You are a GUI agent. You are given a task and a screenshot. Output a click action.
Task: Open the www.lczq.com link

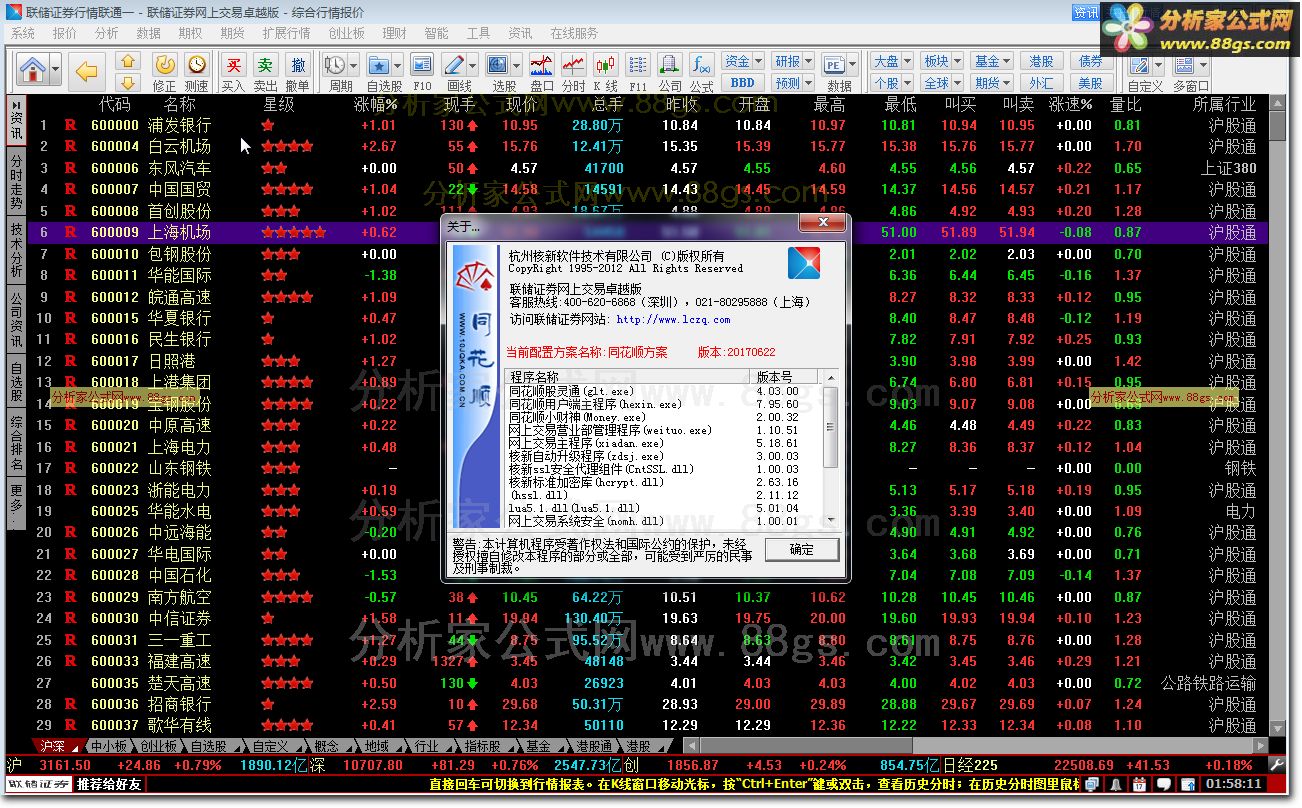click(673, 320)
